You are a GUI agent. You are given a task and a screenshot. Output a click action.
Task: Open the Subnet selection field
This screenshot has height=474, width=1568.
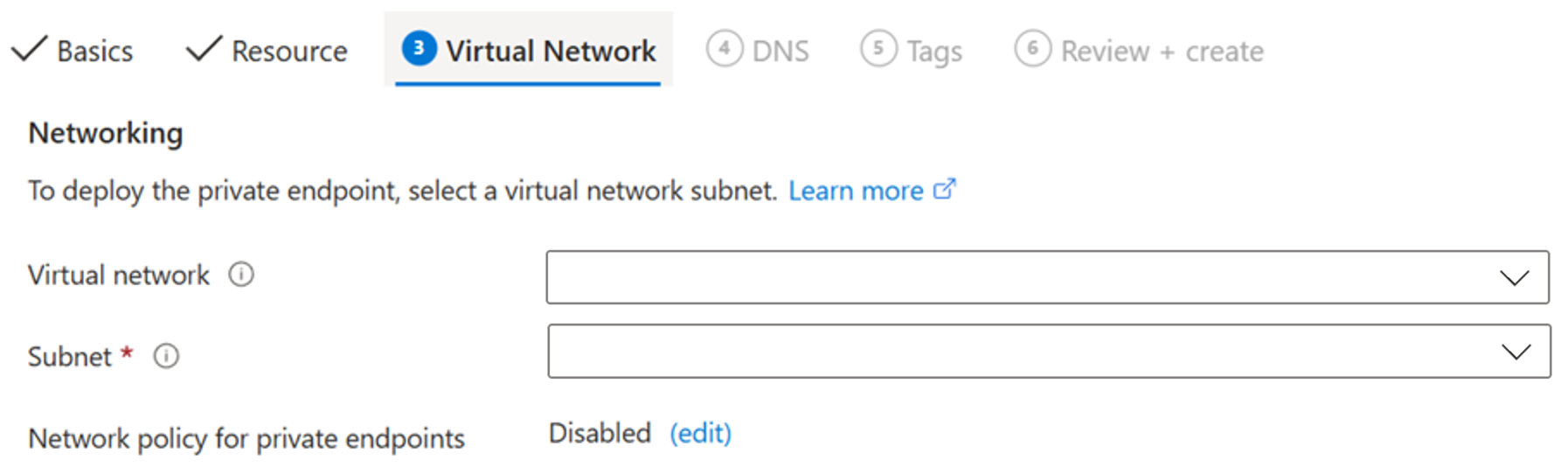(1049, 352)
